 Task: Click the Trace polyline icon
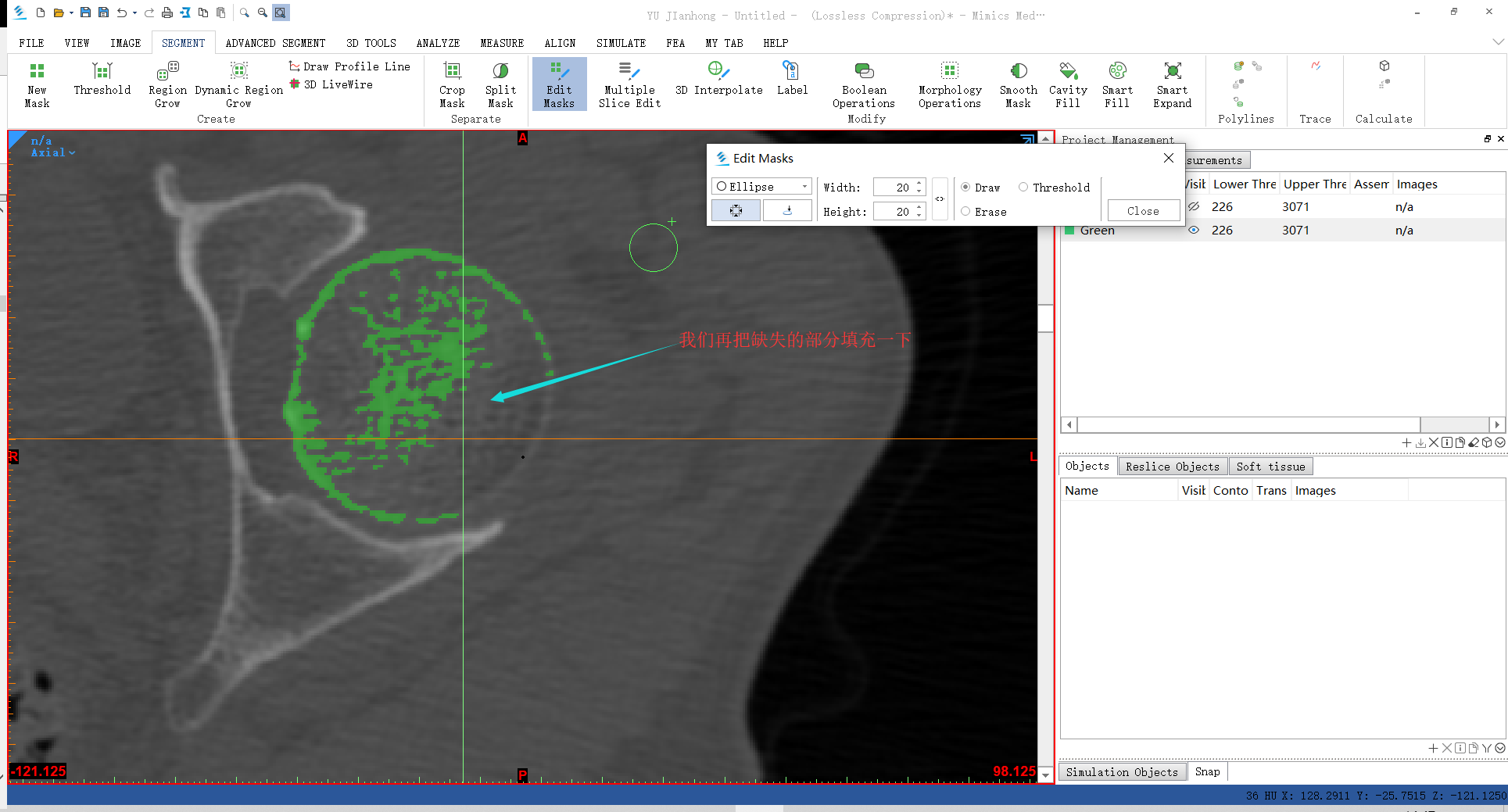coord(1316,66)
